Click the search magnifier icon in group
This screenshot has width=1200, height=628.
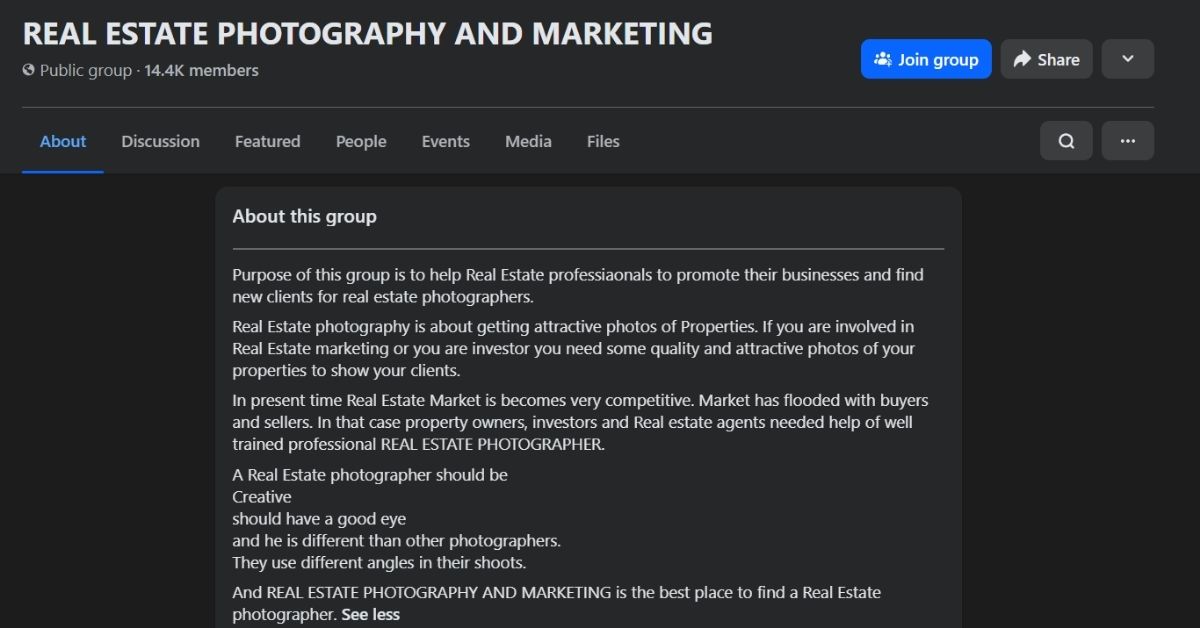(x=1066, y=141)
